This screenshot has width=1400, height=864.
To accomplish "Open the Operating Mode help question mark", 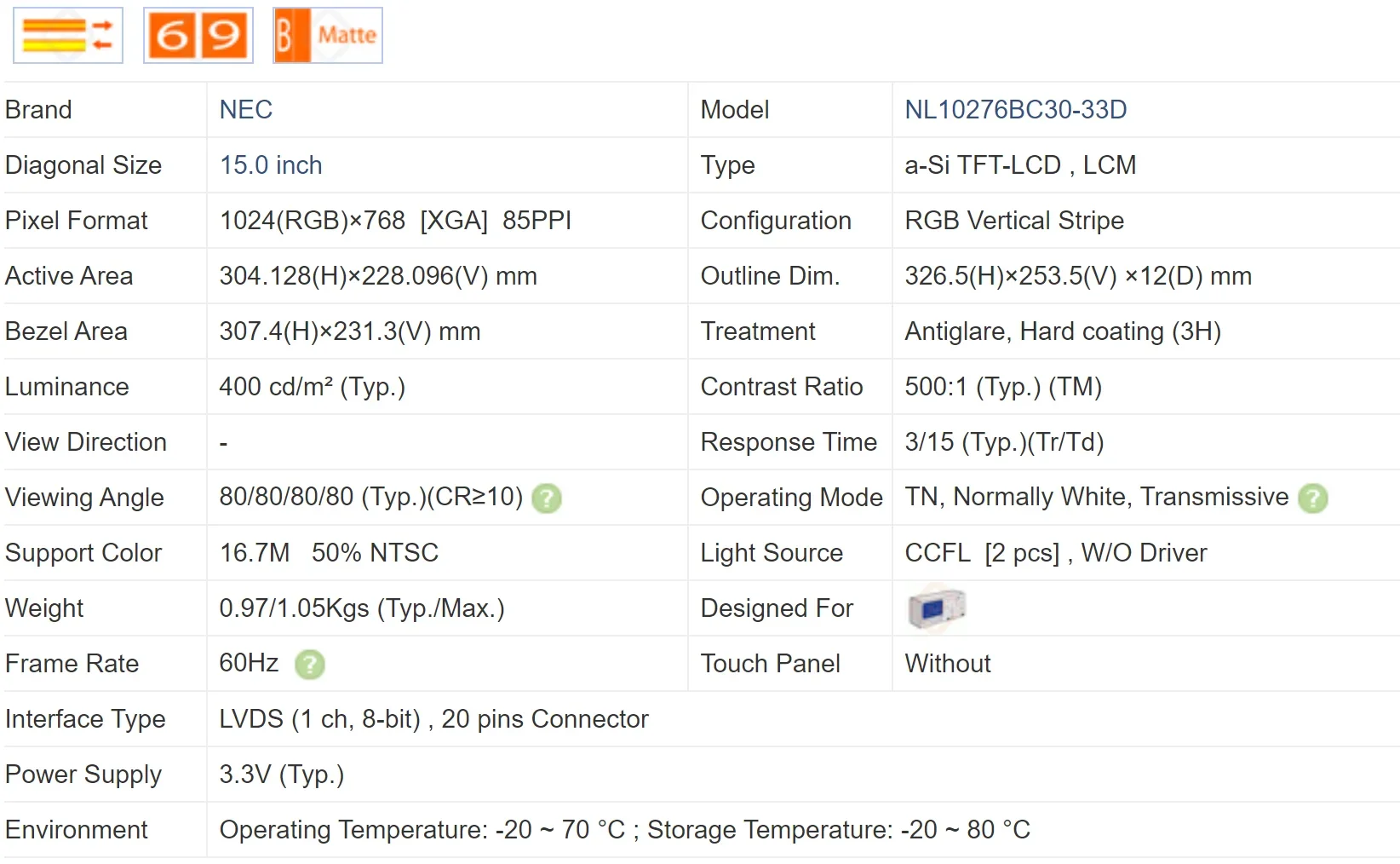I will tap(1313, 498).
